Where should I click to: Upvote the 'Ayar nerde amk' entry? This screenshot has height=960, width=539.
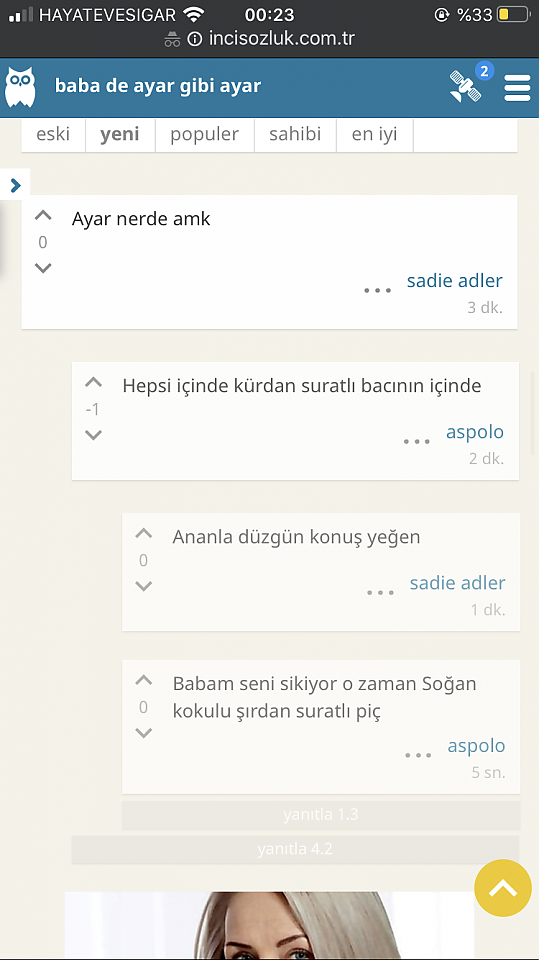coord(42,216)
